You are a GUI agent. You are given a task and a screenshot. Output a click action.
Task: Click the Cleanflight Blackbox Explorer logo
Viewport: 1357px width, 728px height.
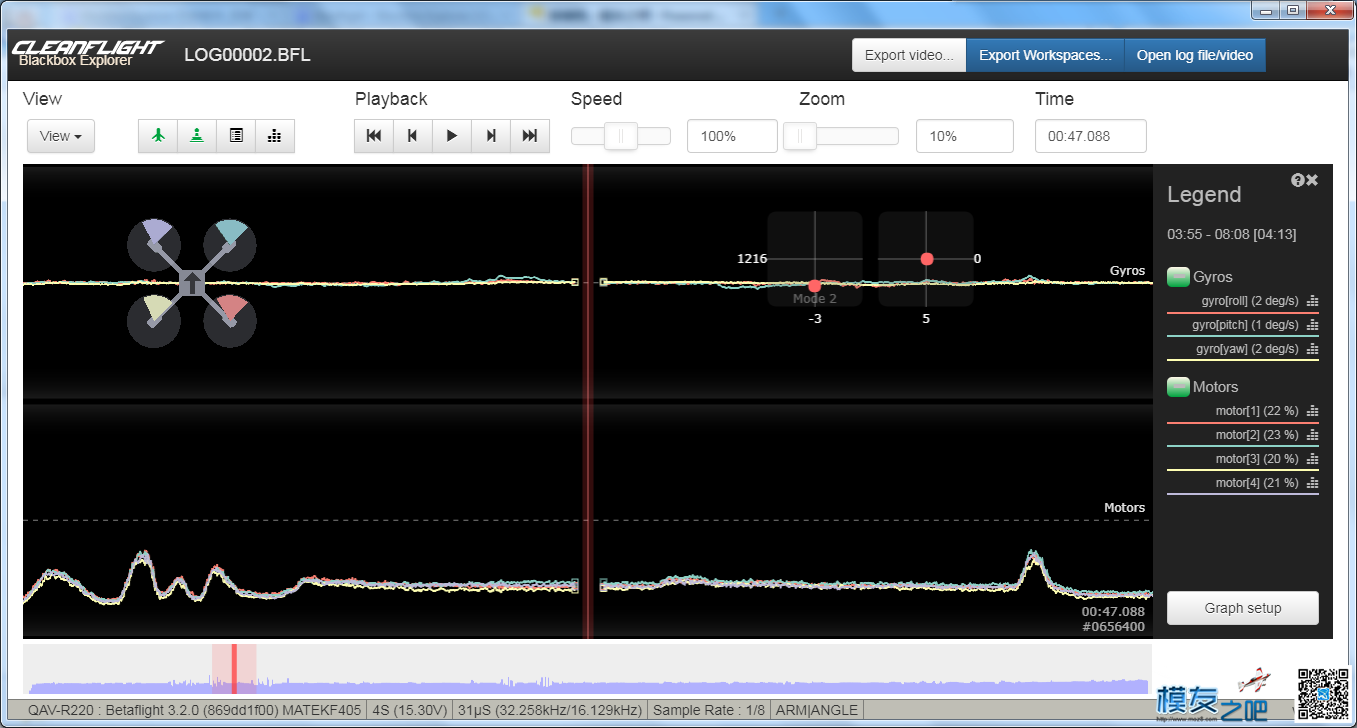pos(87,53)
